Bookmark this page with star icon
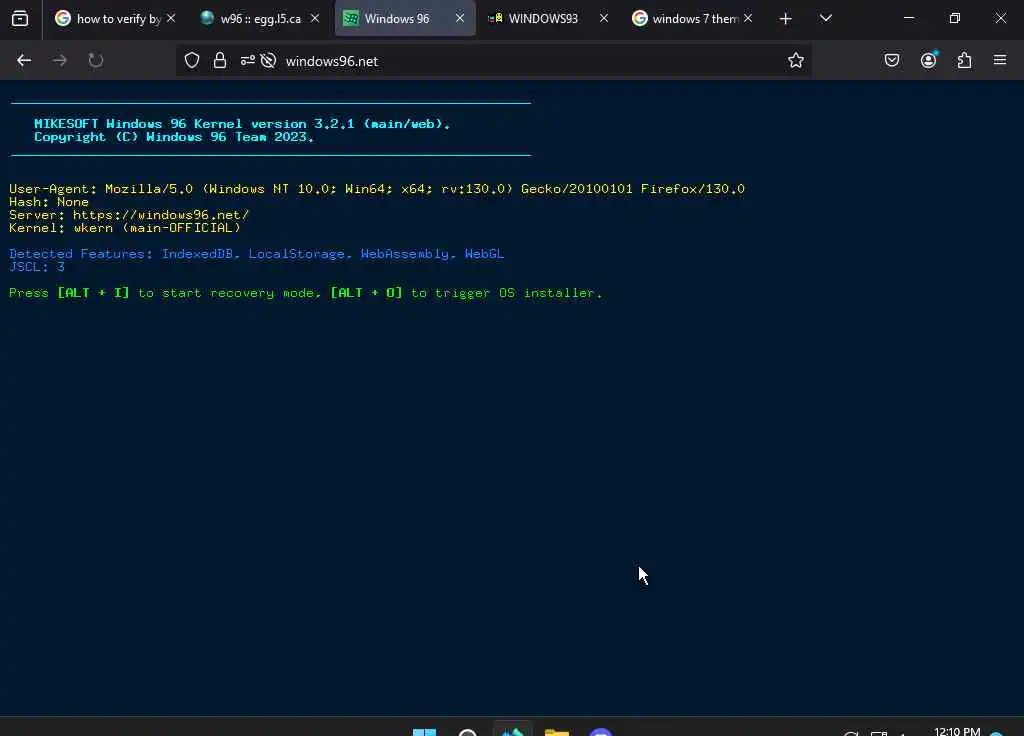The image size is (1024, 736). (x=795, y=61)
